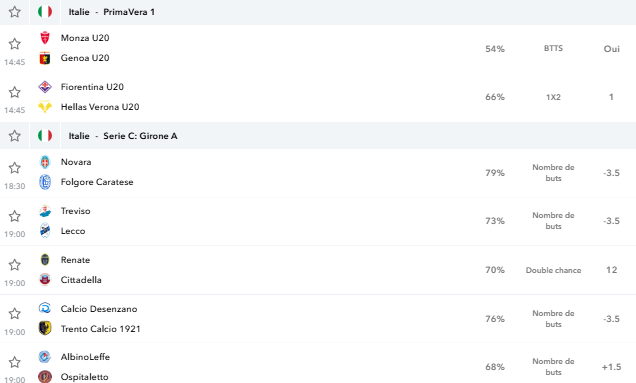Star the Fiorentina U20 vs Hellas Verona match
The width and height of the screenshot is (636, 383).
coord(15,92)
